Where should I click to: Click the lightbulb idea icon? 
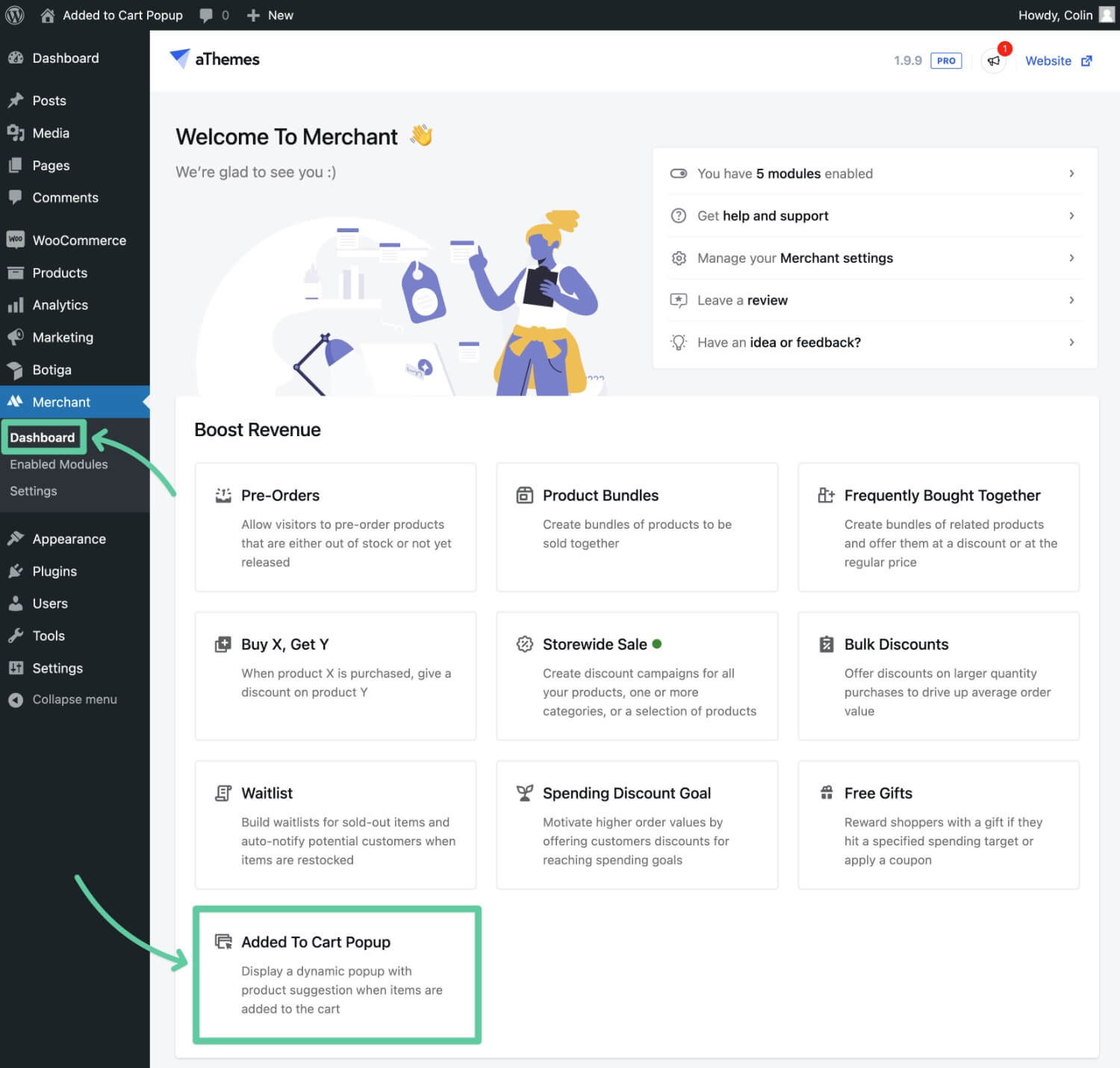tap(678, 342)
